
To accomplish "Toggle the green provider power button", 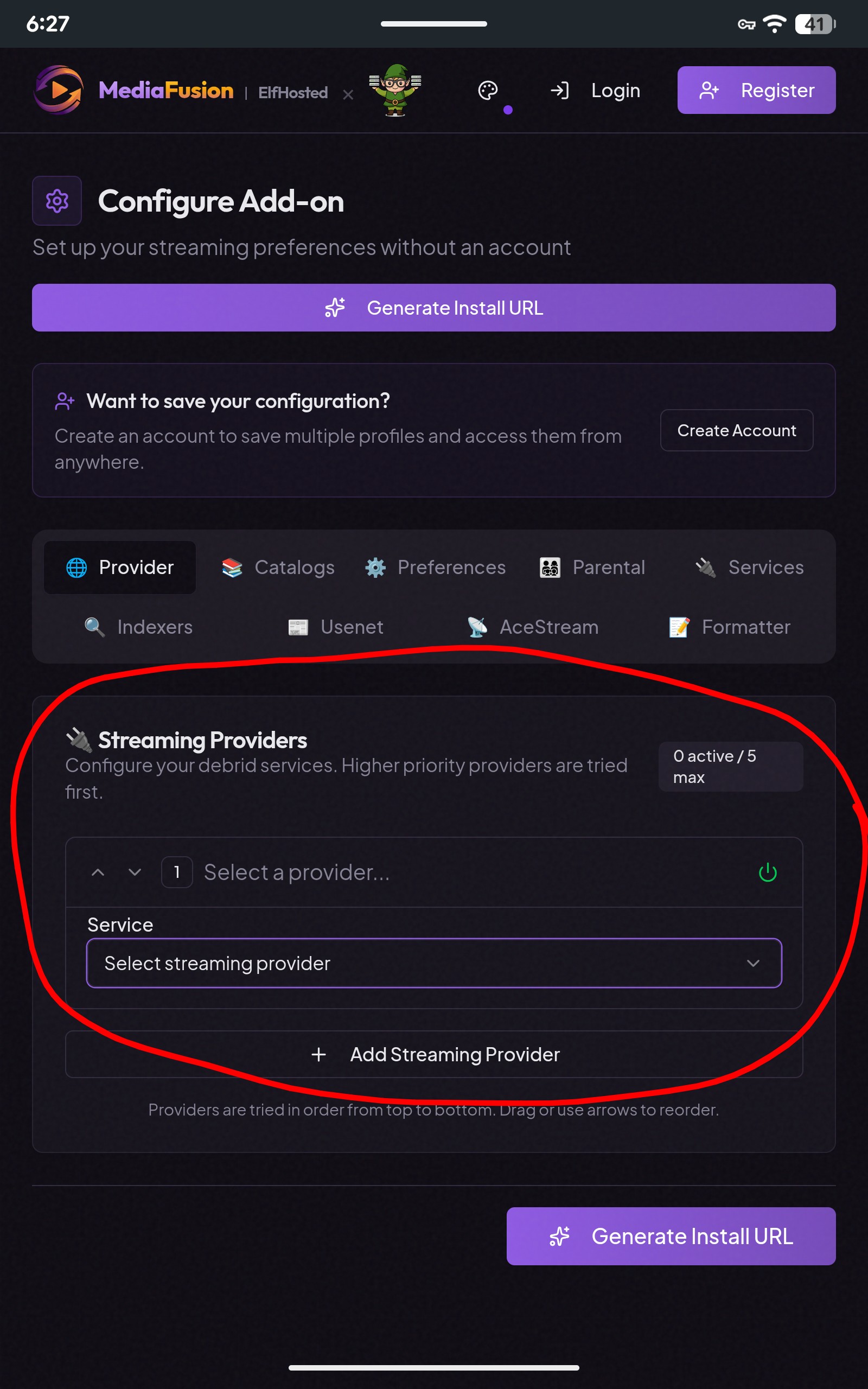I will (768, 872).
